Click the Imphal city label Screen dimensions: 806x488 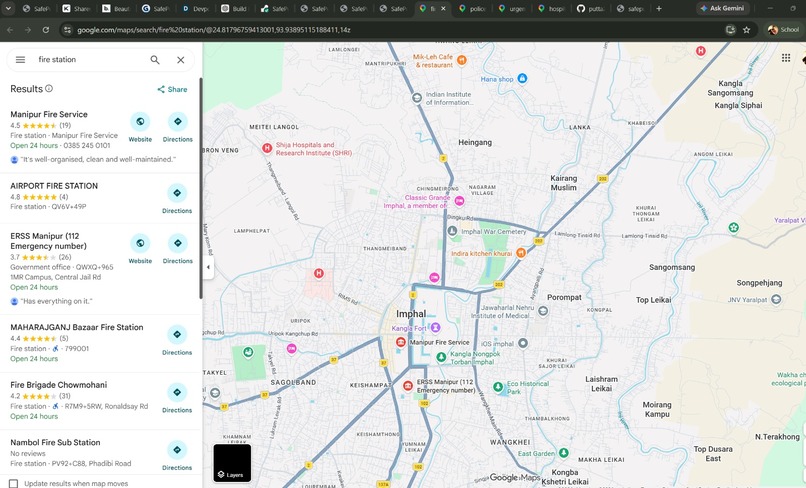click(x=411, y=314)
